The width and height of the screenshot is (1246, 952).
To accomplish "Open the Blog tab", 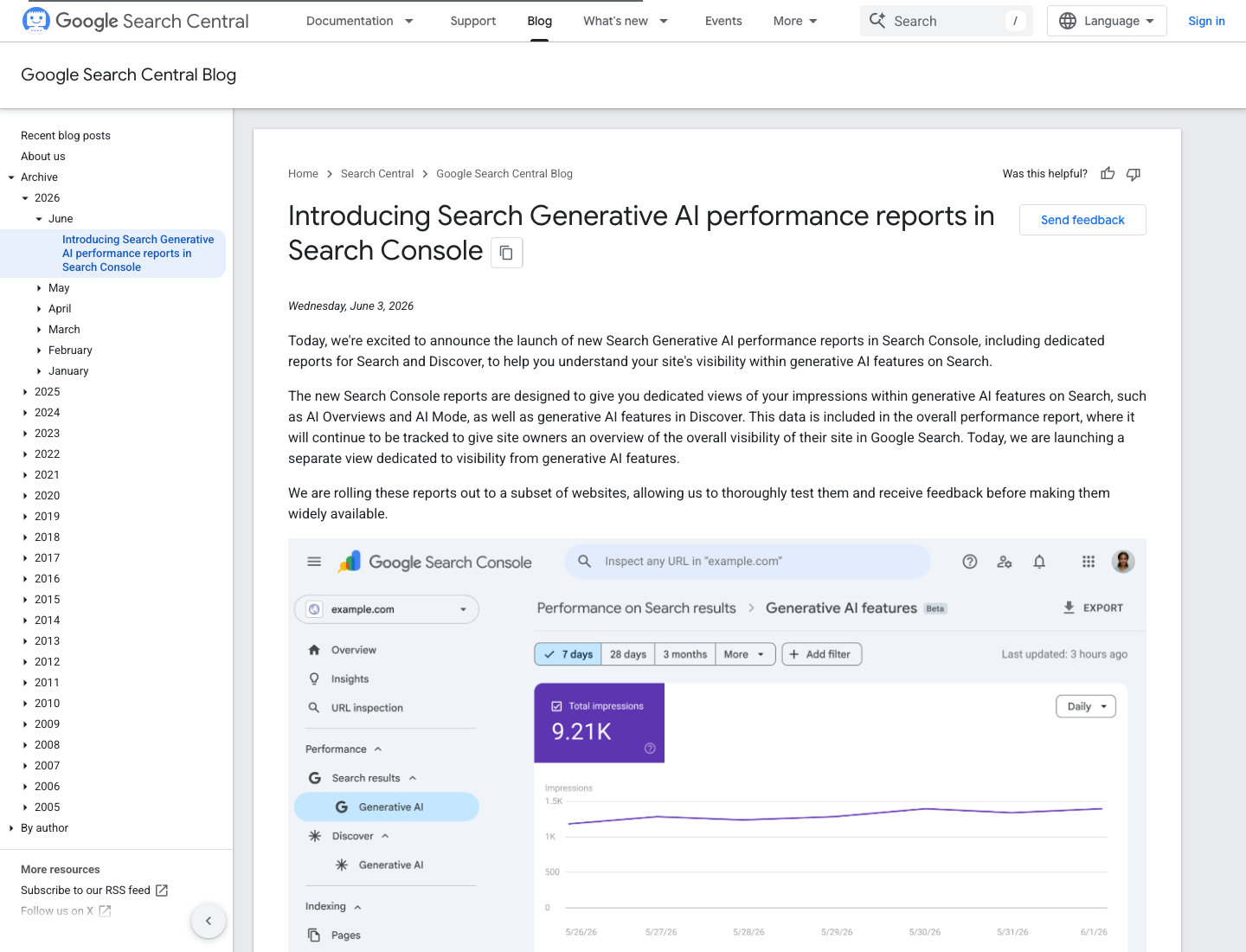I will tap(540, 21).
